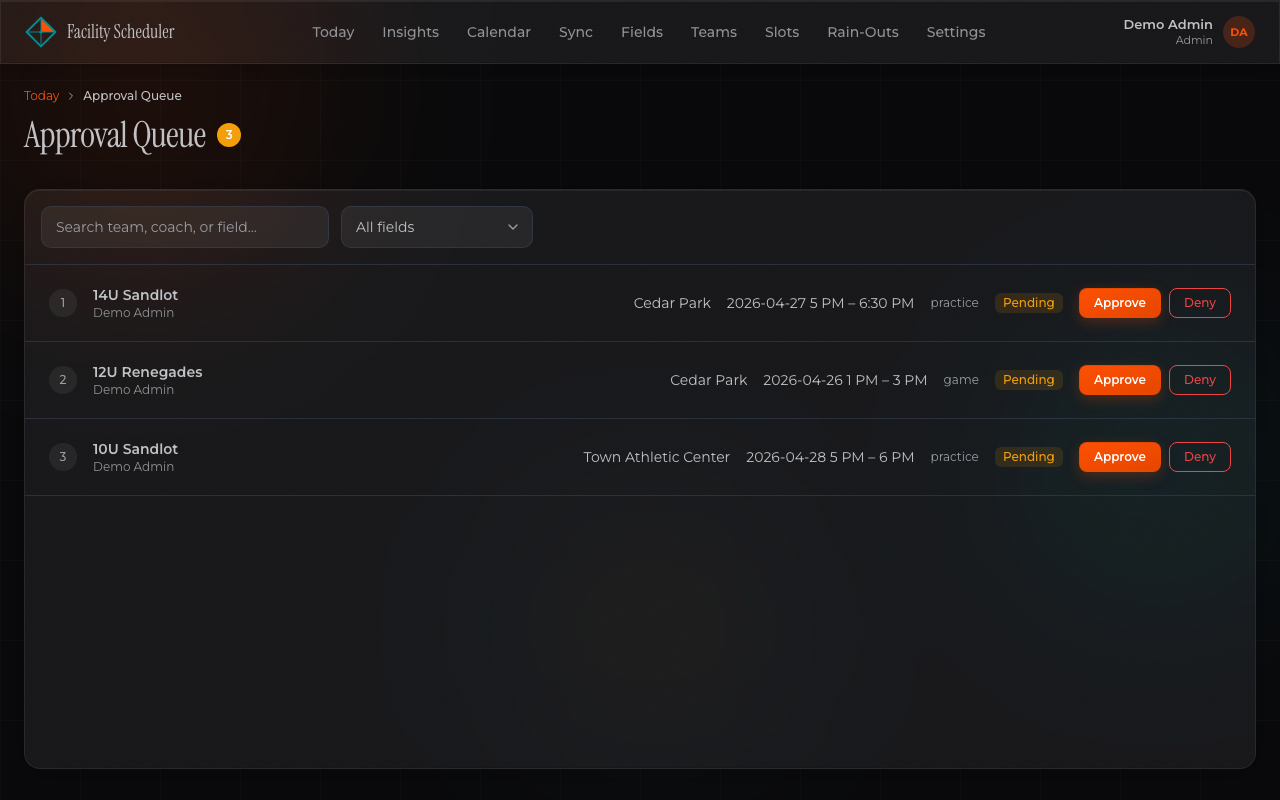
Task: Navigate to Fields
Action: pos(642,32)
